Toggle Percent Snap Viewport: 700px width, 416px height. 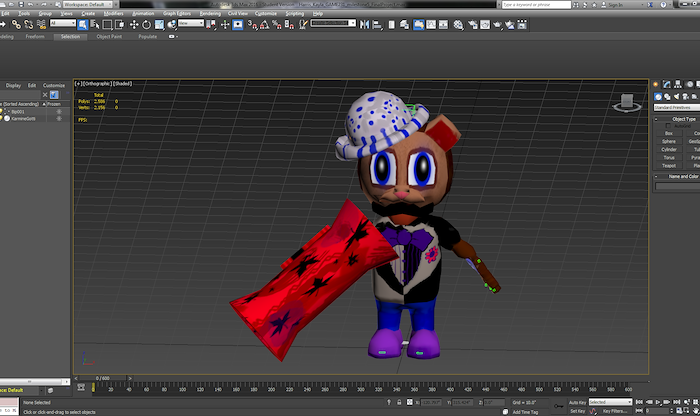click(x=277, y=25)
